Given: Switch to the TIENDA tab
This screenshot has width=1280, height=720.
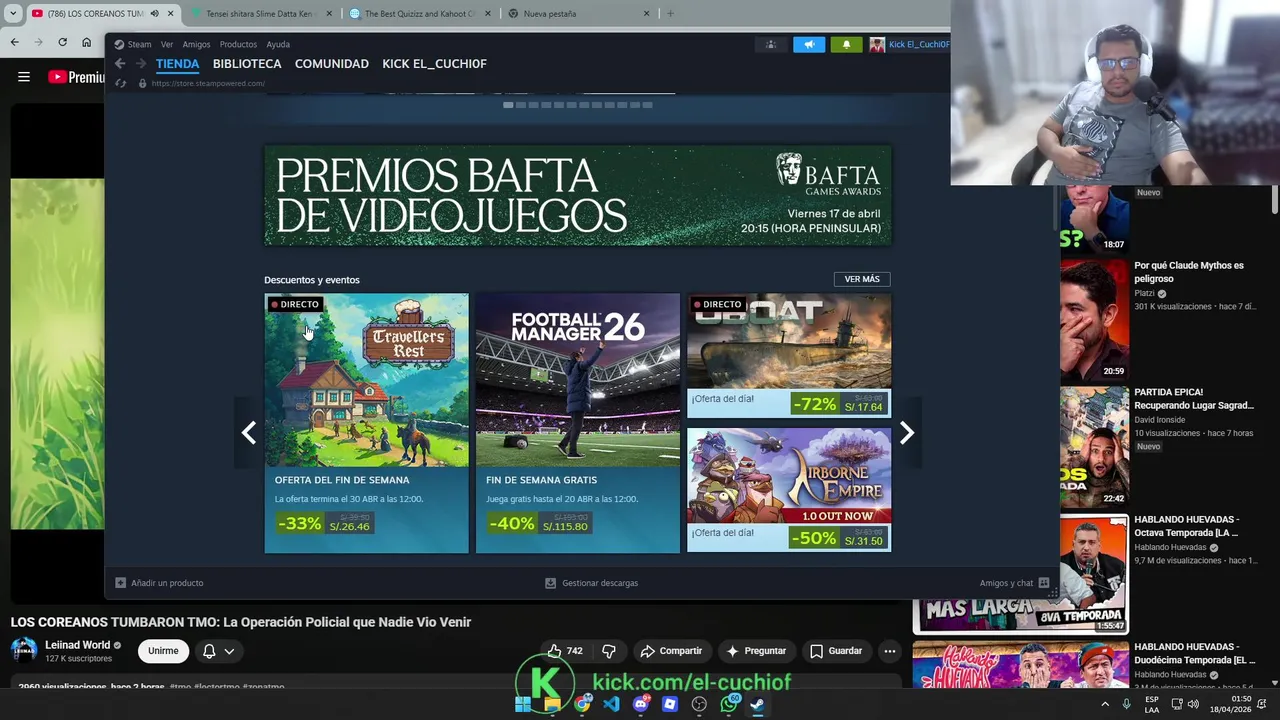Looking at the screenshot, I should 177,64.
